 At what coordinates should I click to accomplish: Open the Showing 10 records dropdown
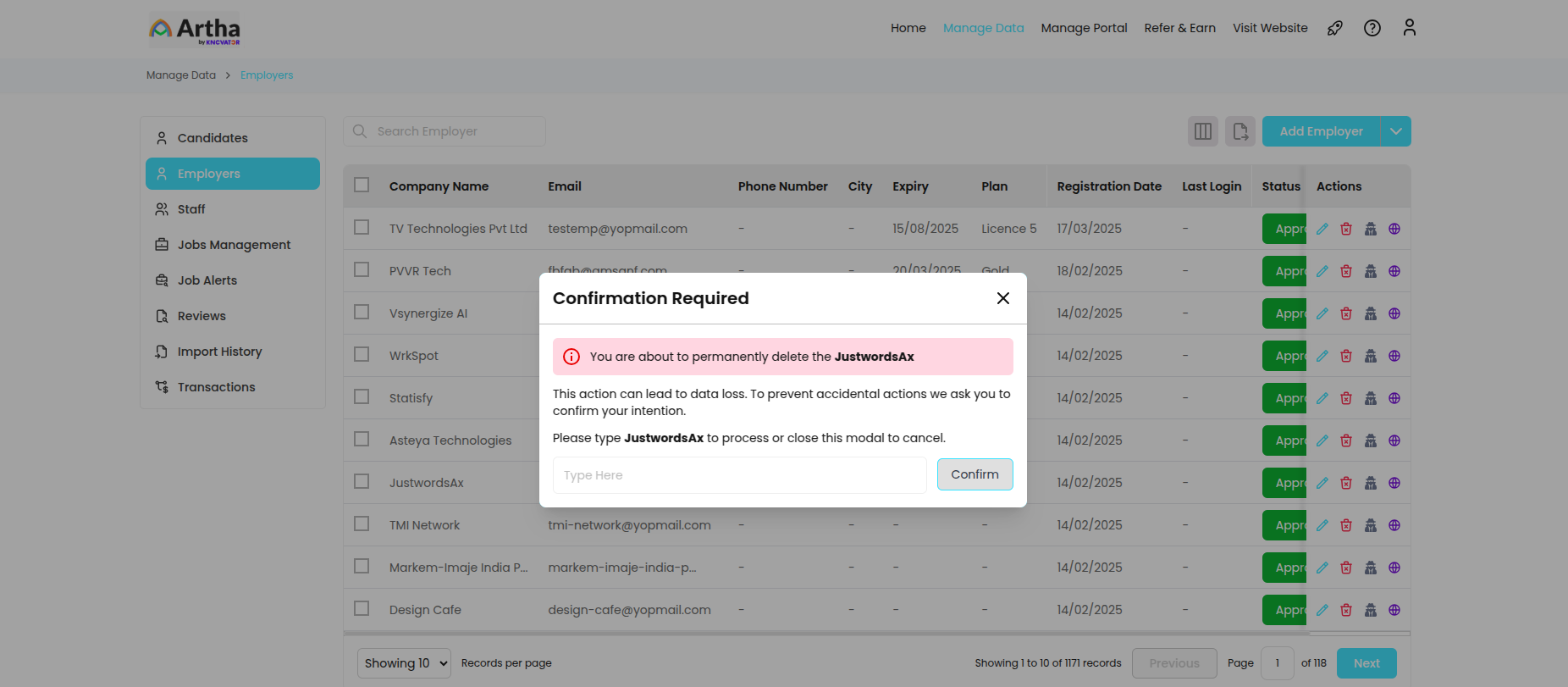point(404,663)
